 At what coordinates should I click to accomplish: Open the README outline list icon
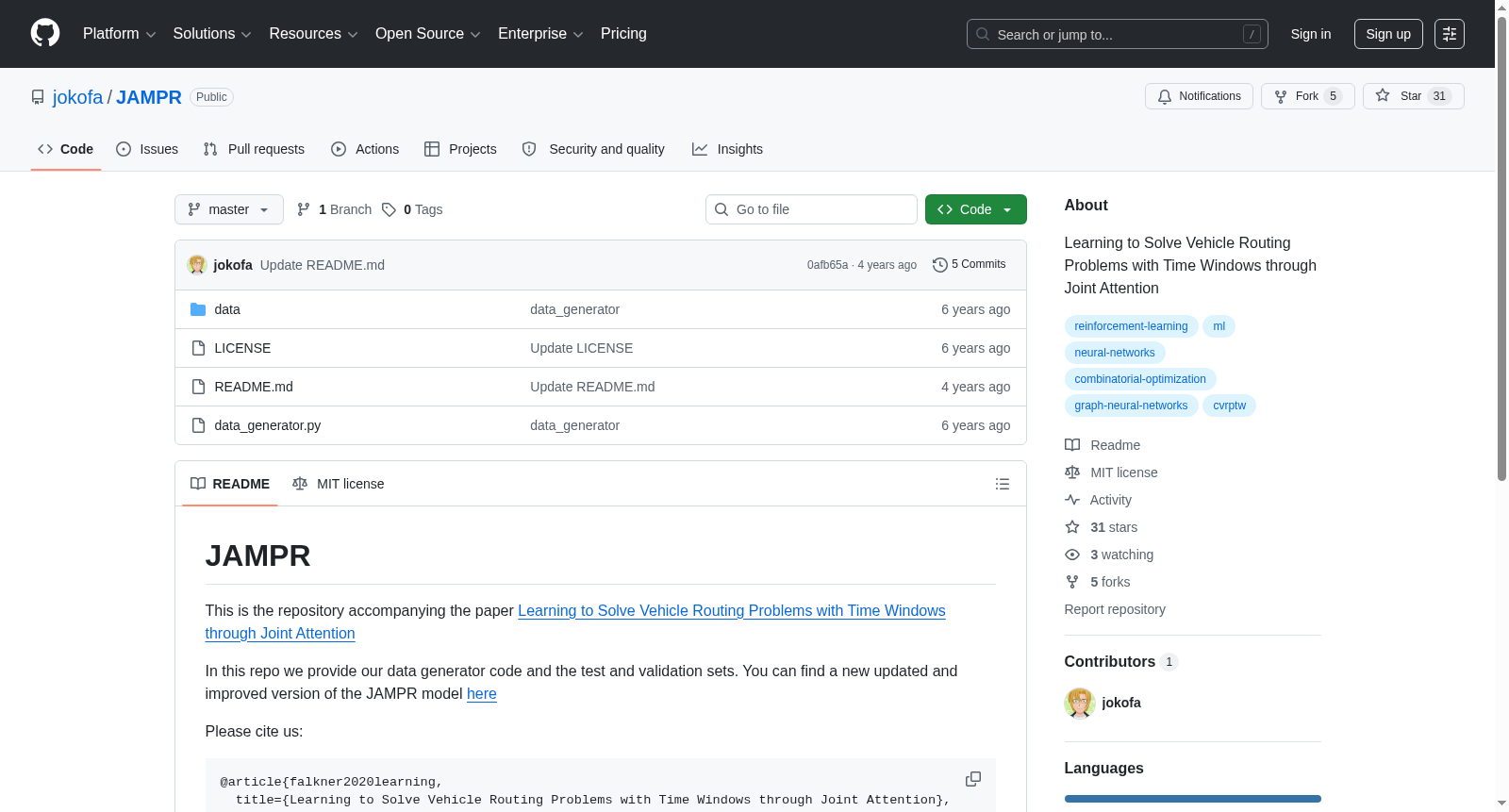tap(1003, 484)
